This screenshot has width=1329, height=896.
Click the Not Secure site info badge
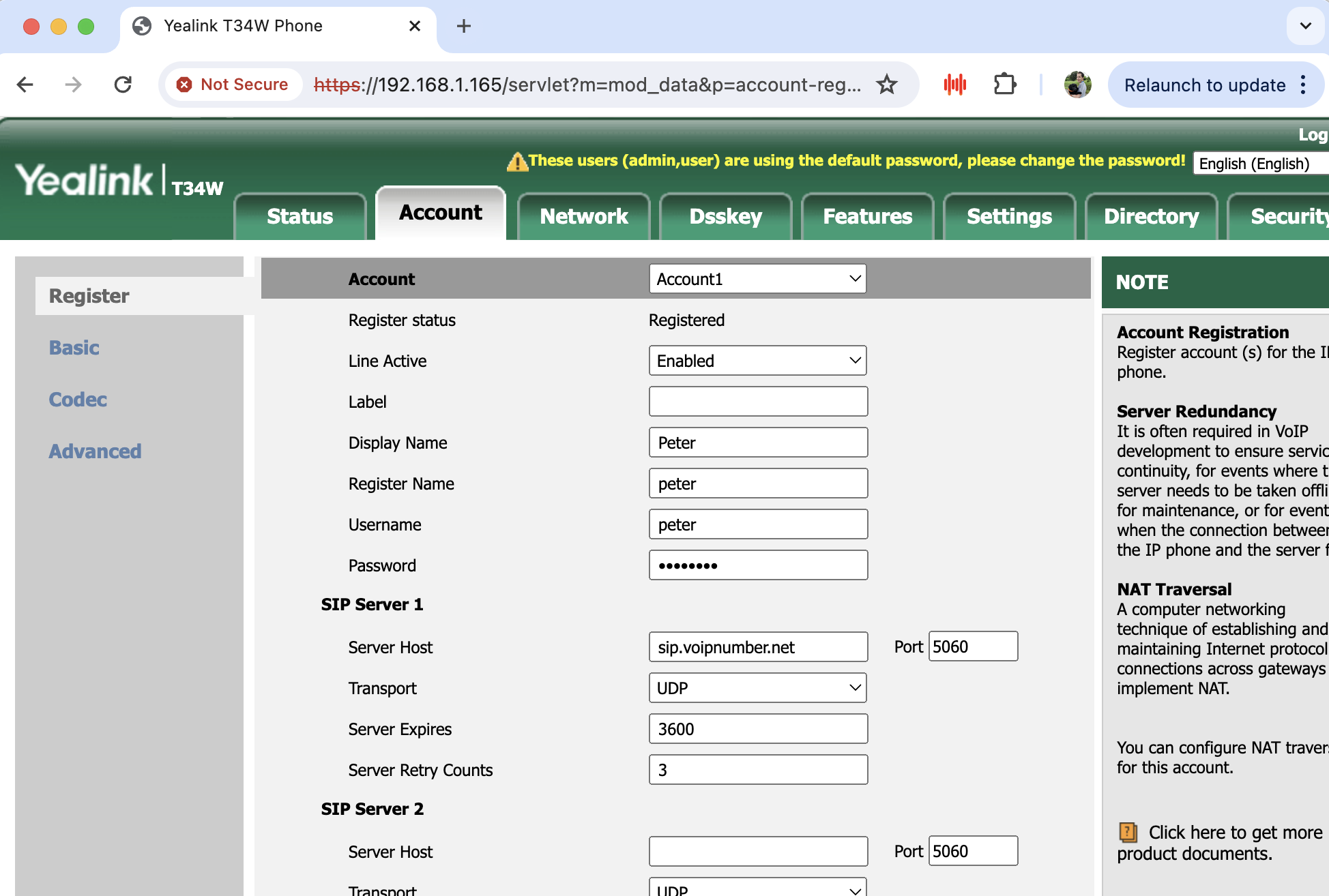click(x=233, y=85)
